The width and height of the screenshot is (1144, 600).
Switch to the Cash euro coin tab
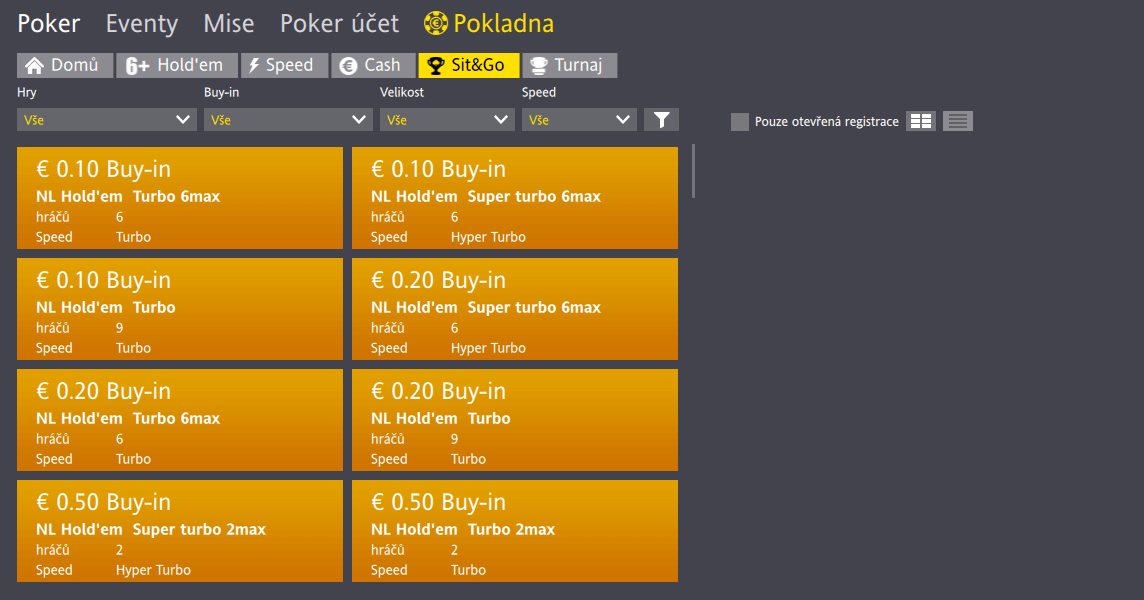[373, 66]
